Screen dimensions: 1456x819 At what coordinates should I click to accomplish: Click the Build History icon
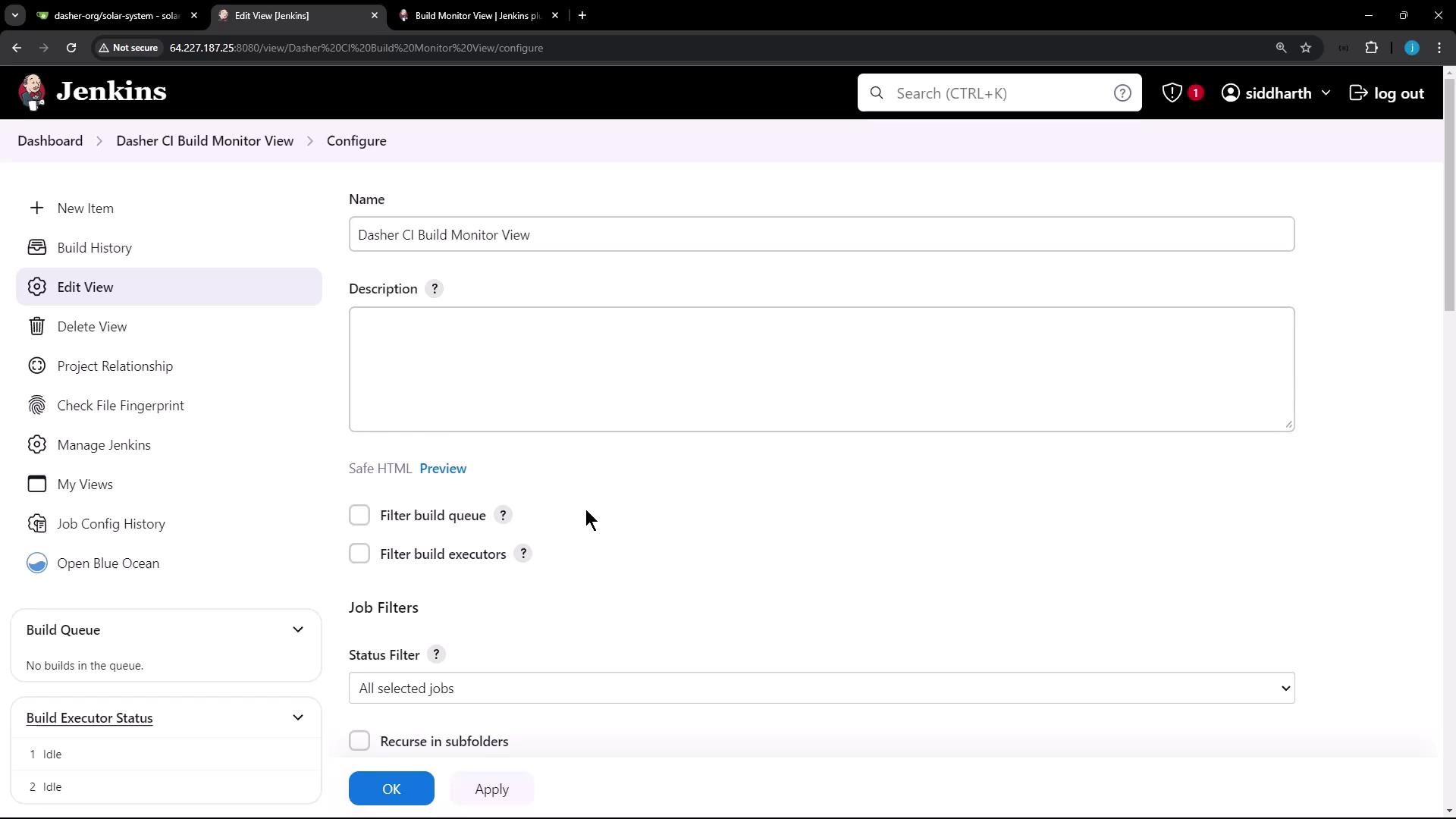36,248
